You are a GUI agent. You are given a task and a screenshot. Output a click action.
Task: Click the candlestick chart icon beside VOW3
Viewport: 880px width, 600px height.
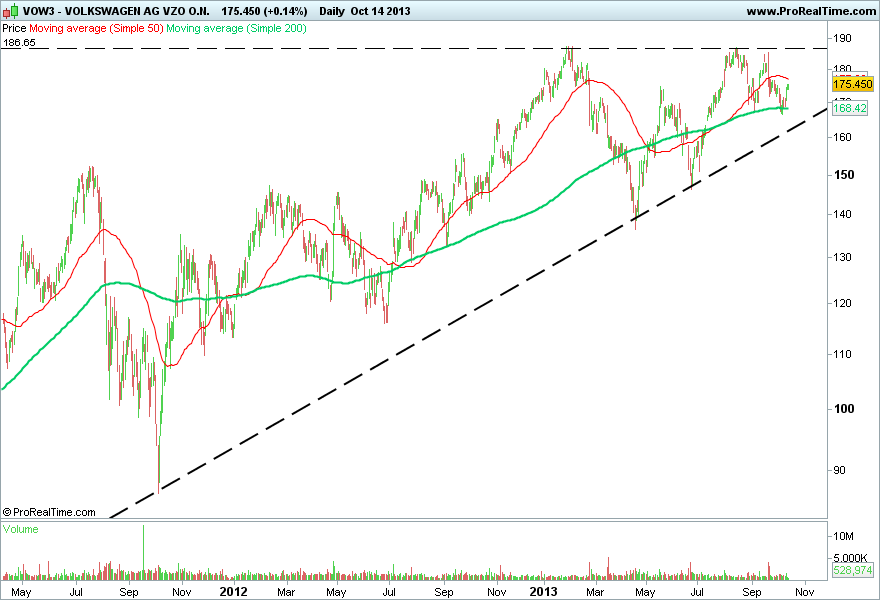[x=11, y=11]
